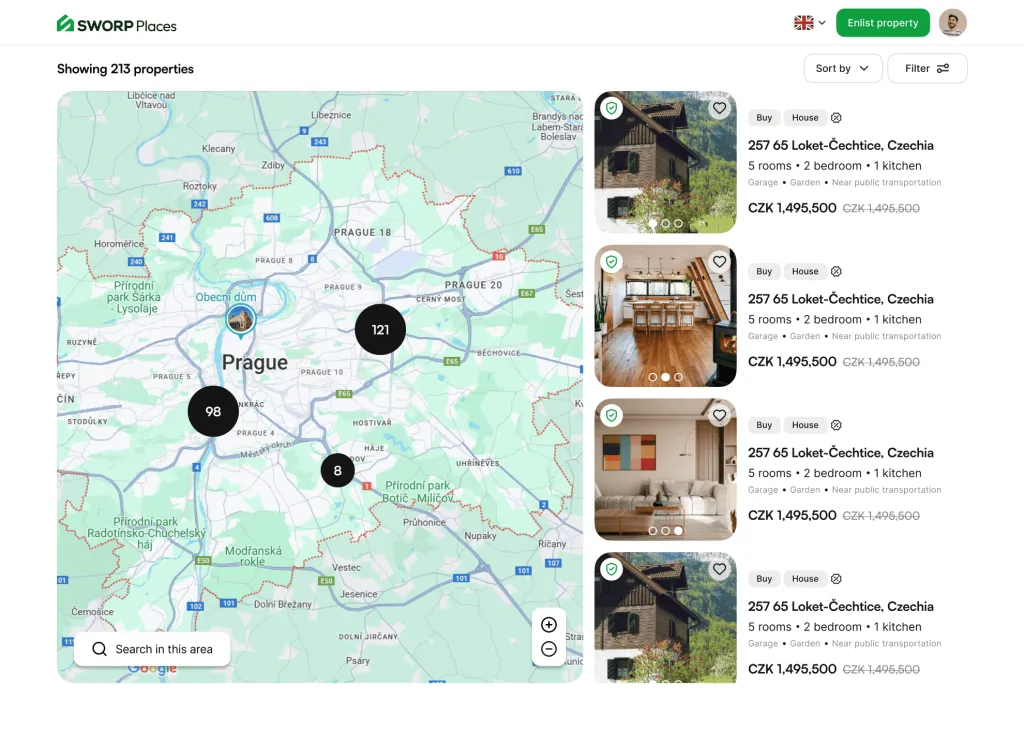Image resolution: width=1024 pixels, height=745 pixels.
Task: Click the verified shield on first listing
Action: tap(612, 108)
